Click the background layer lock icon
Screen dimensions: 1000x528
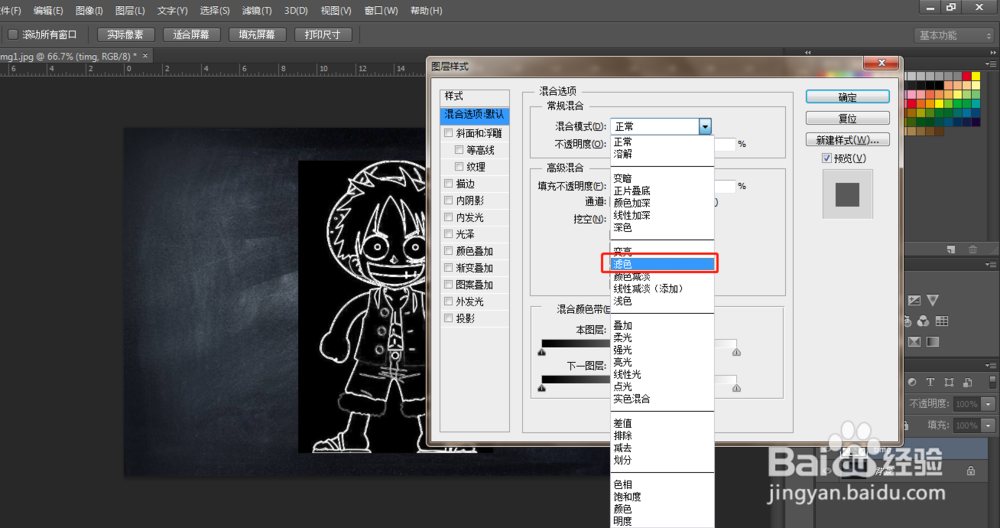coord(971,471)
